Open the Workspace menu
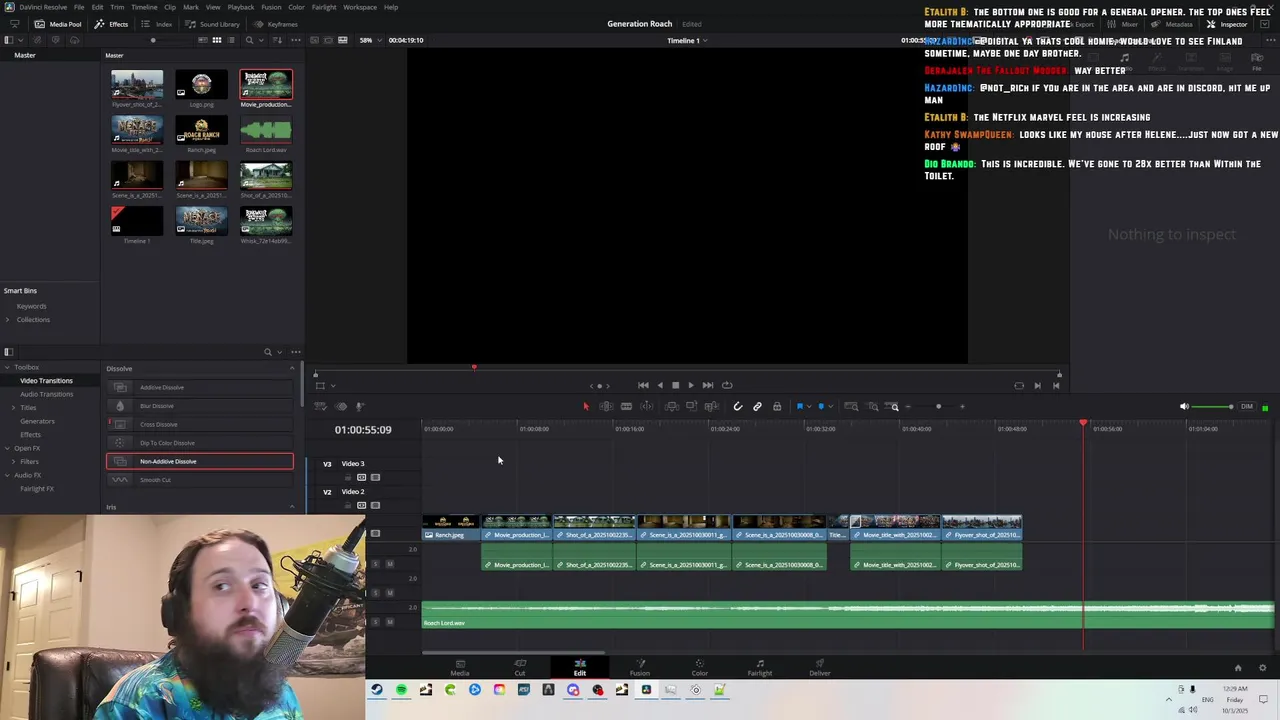 pyautogui.click(x=360, y=7)
